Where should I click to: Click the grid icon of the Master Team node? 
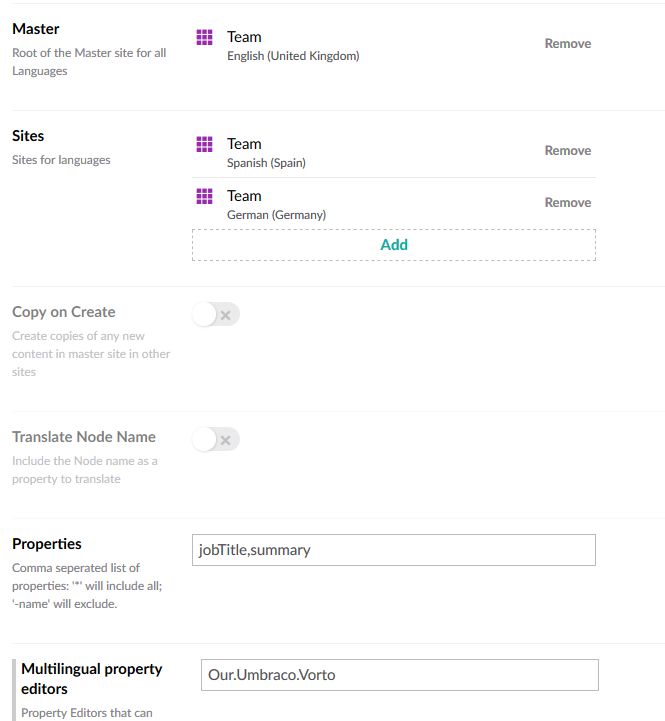point(204,37)
